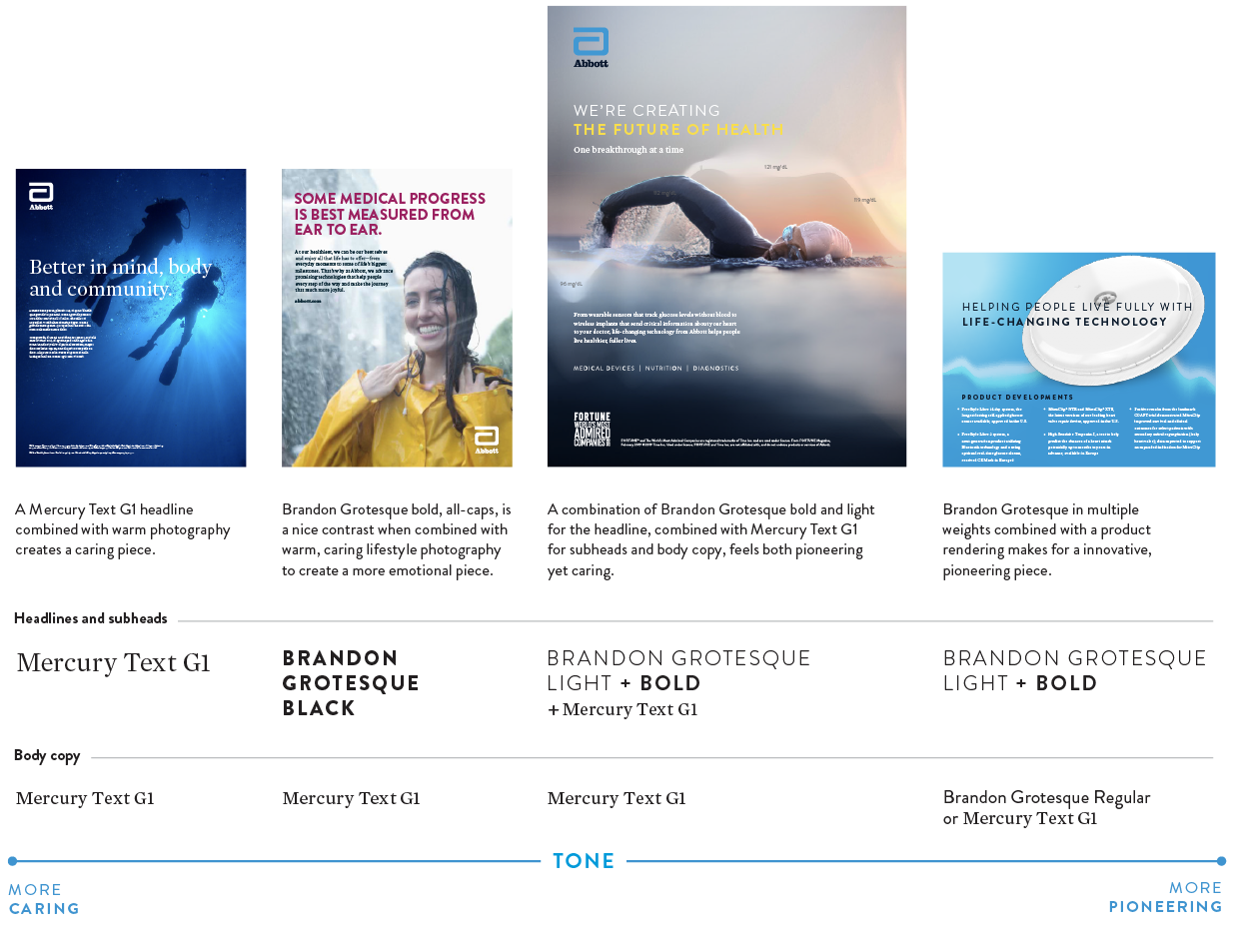Image resolution: width=1240 pixels, height=952 pixels.
Task: Click the large Mercury Text G1 headline sample
Action: (113, 663)
